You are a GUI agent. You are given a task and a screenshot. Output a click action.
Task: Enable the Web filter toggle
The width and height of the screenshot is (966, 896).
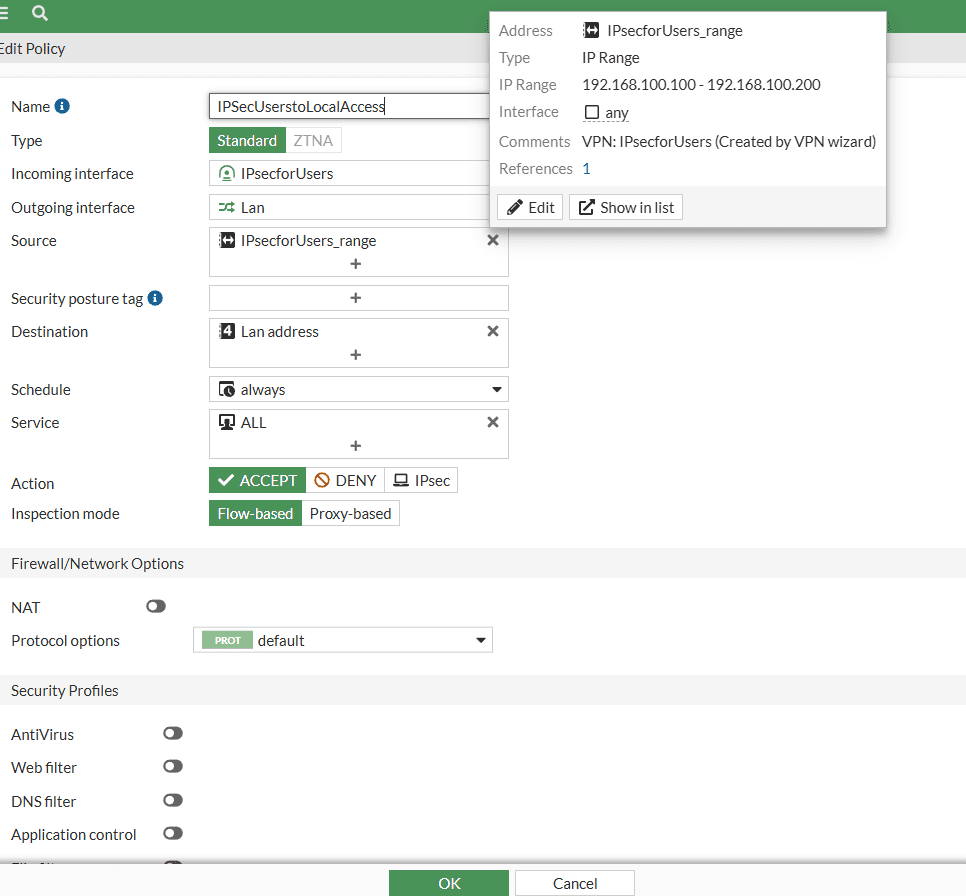(x=172, y=767)
